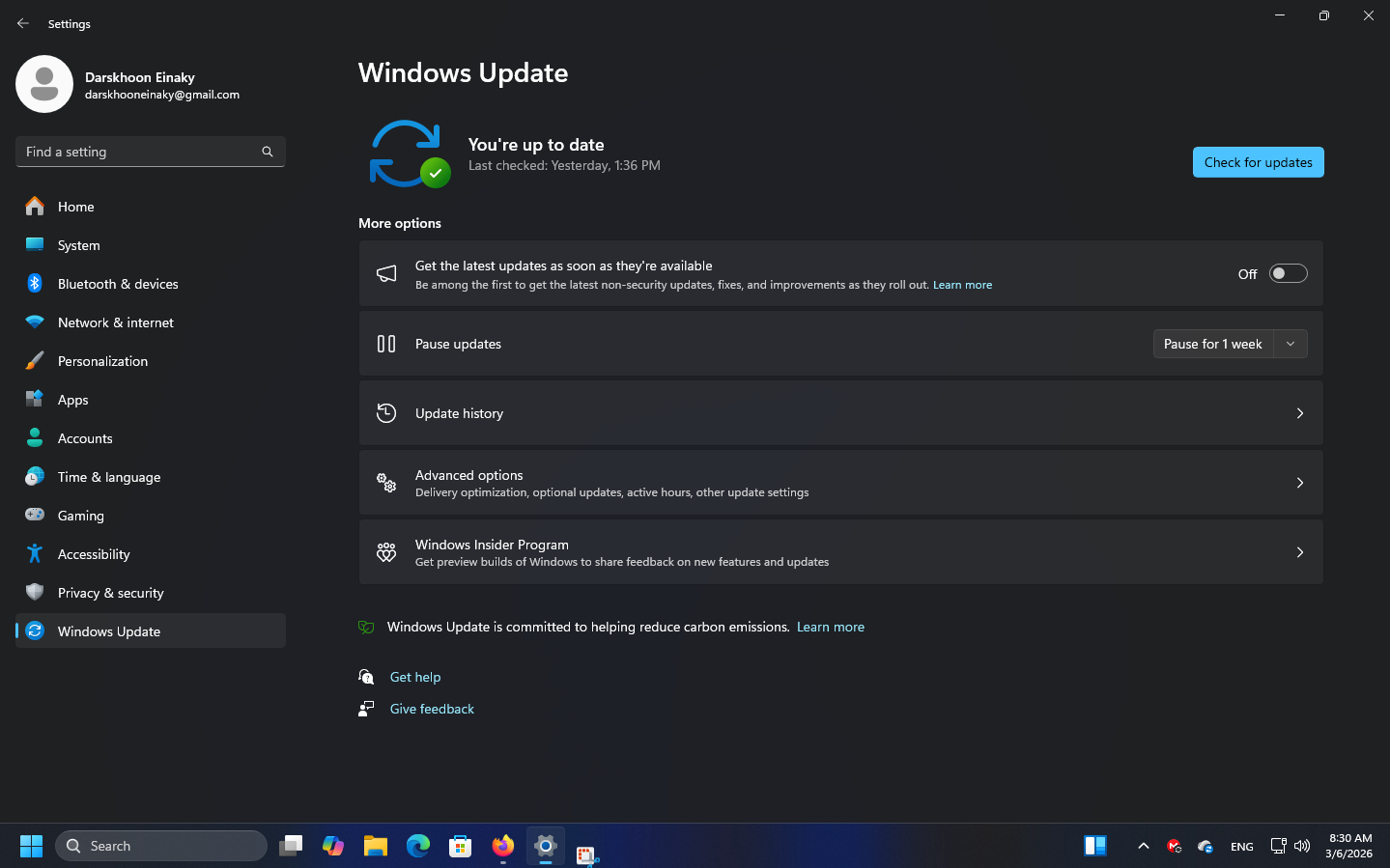Click the network monitor icon in tray
The height and width of the screenshot is (868, 1390).
1278,846
